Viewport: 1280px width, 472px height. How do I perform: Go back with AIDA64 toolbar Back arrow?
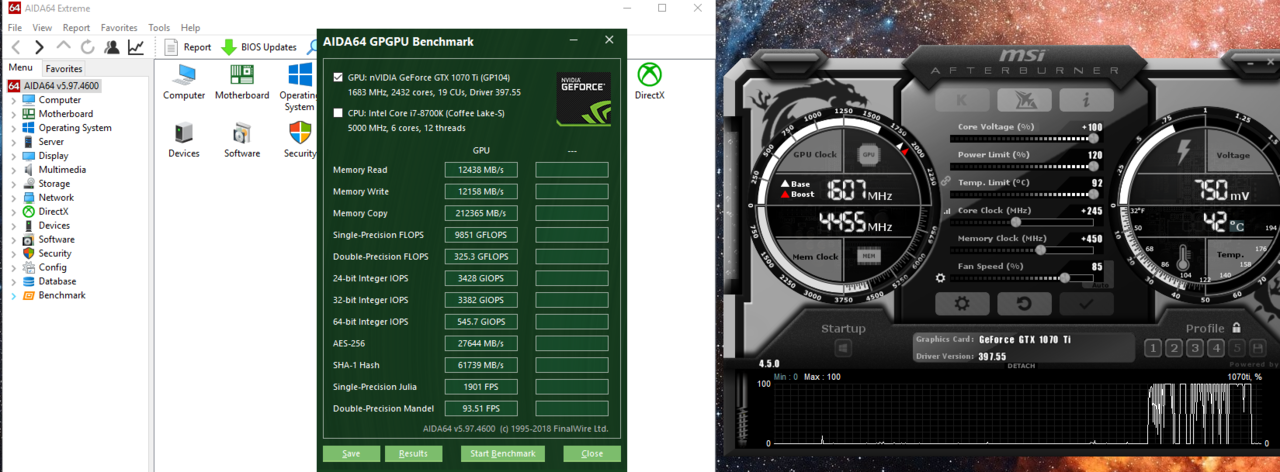[x=16, y=47]
